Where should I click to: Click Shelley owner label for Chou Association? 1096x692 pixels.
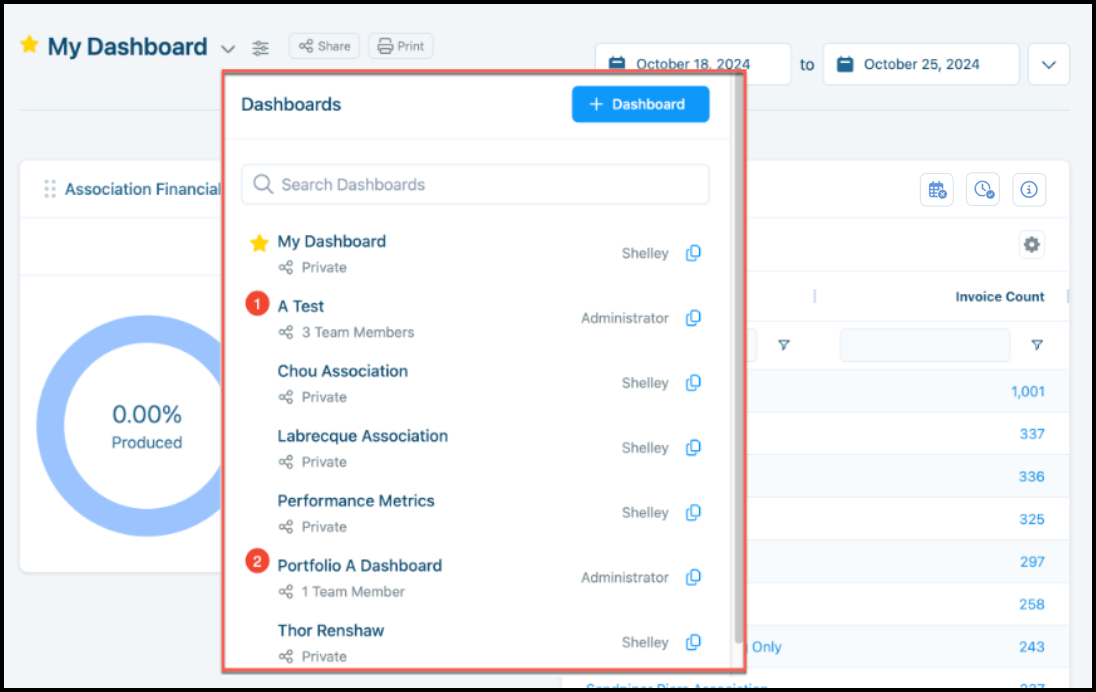(x=645, y=383)
